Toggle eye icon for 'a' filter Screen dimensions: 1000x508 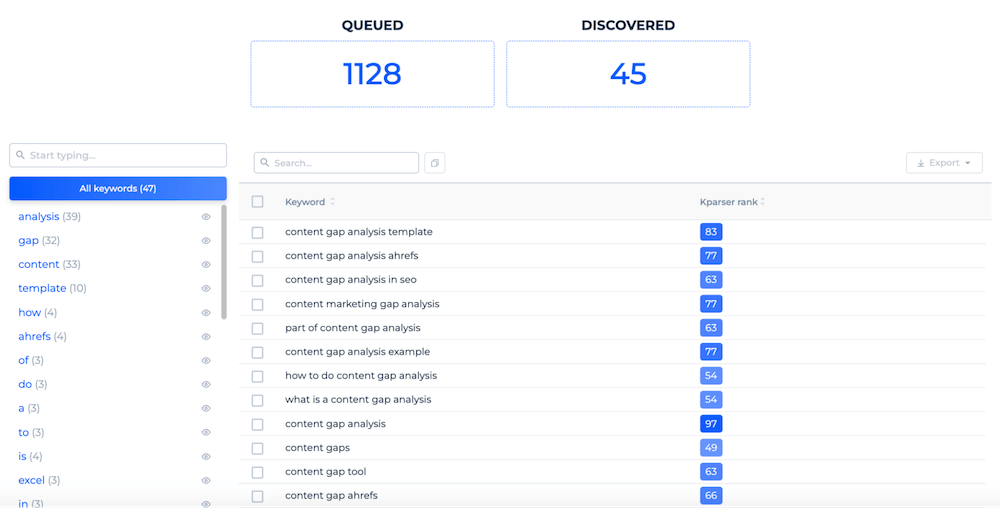point(206,409)
